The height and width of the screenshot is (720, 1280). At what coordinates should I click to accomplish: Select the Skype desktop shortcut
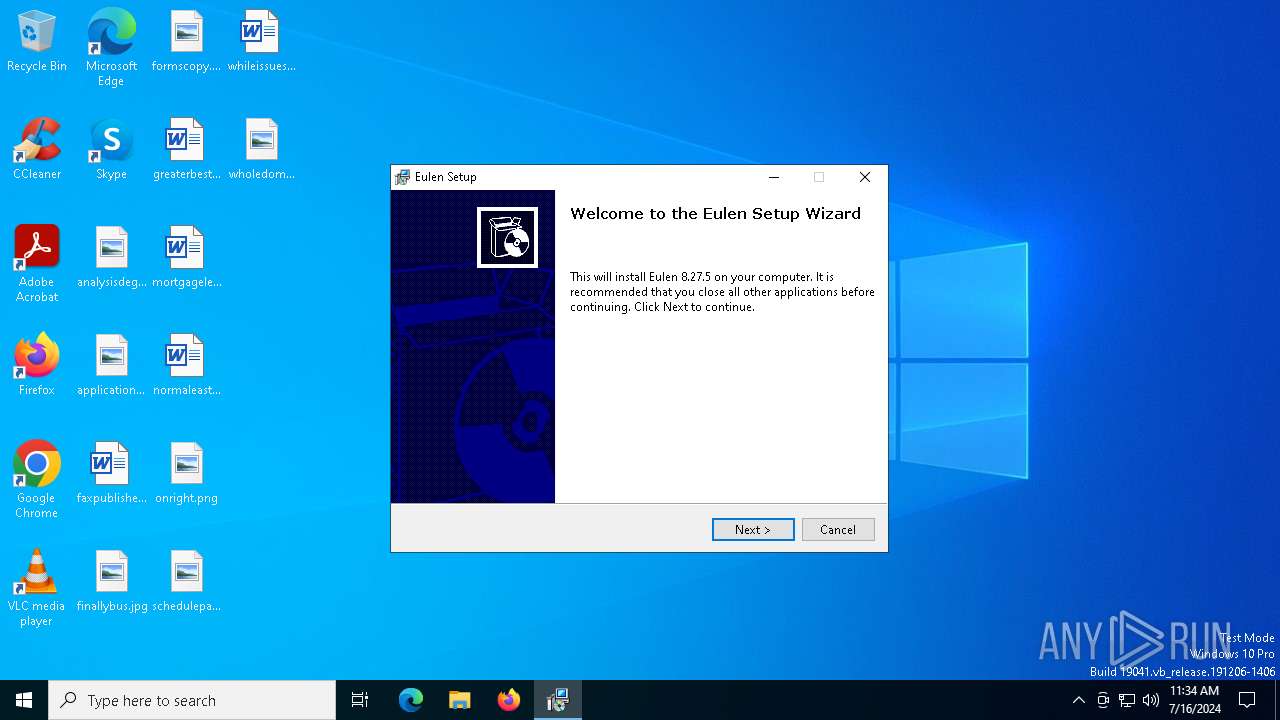click(x=111, y=150)
